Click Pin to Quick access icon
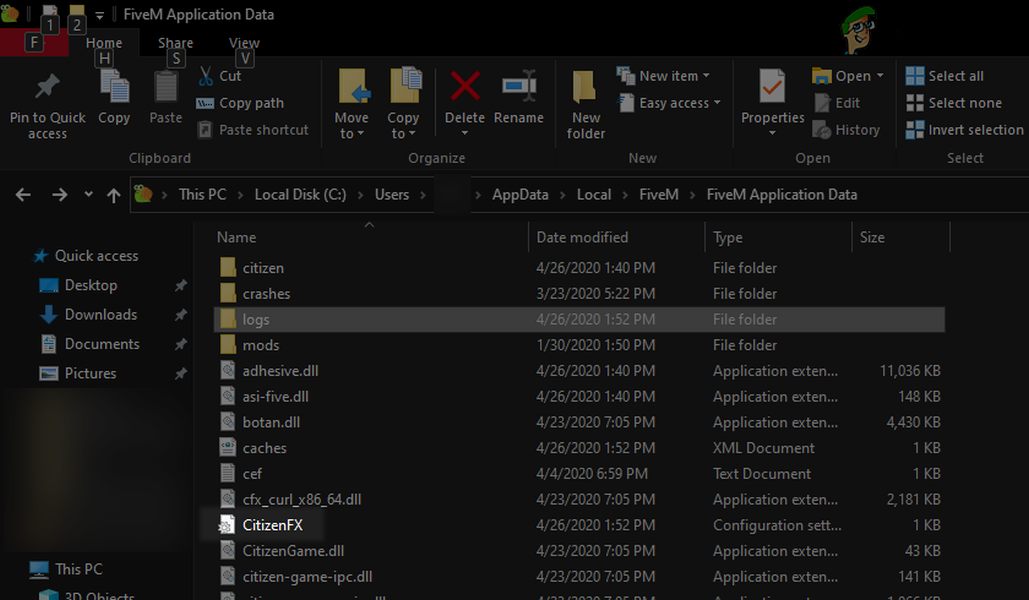 tap(47, 88)
